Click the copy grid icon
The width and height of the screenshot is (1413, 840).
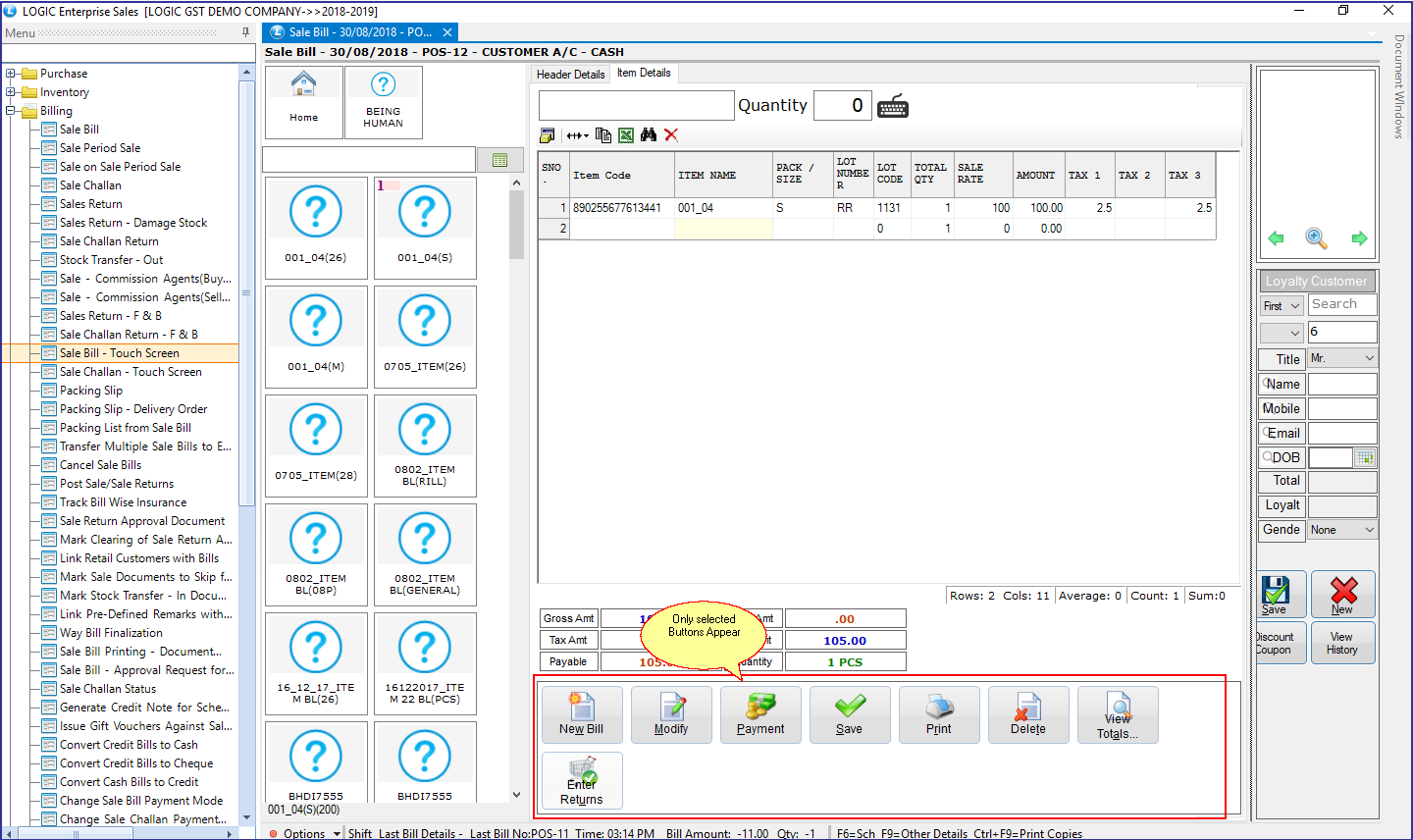pos(603,135)
